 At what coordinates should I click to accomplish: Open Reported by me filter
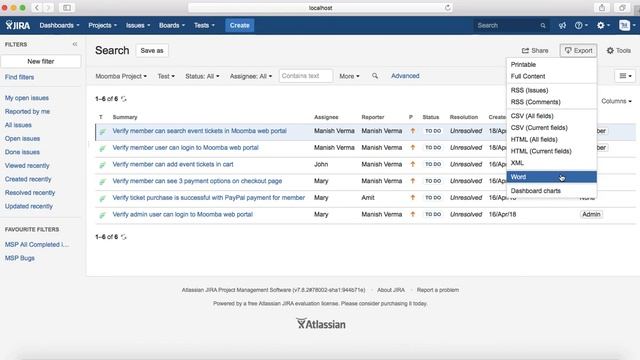pyautogui.click(x=27, y=111)
